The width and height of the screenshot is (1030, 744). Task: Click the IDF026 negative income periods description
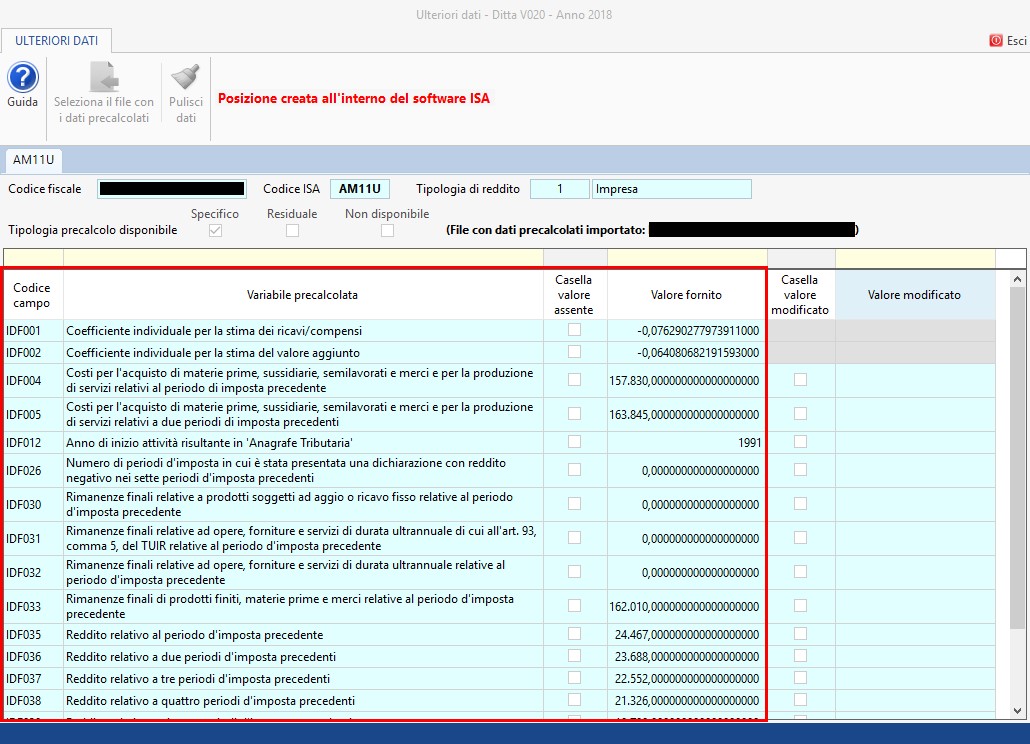[x=286, y=470]
